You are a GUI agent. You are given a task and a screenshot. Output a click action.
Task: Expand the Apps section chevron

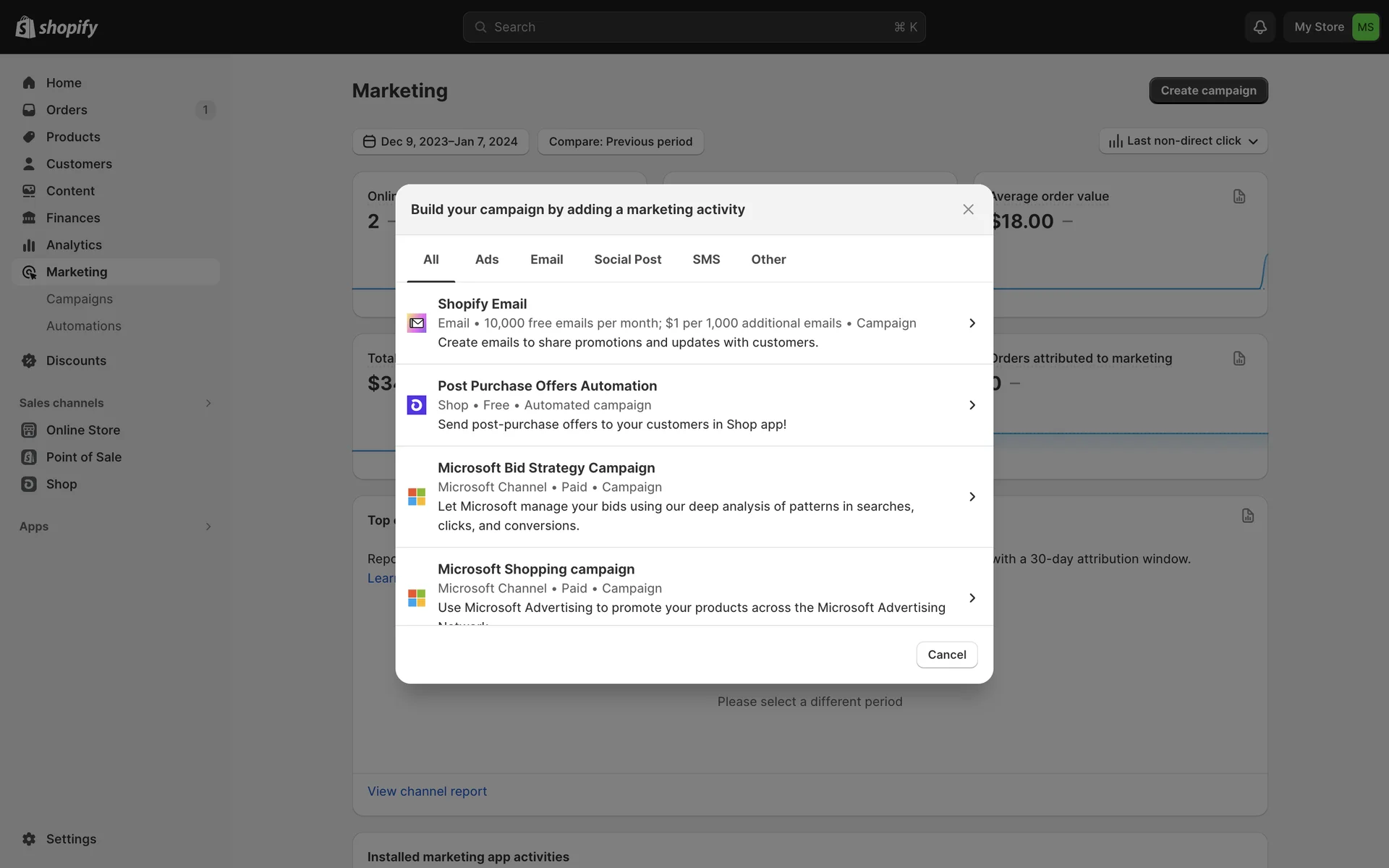[208, 527]
